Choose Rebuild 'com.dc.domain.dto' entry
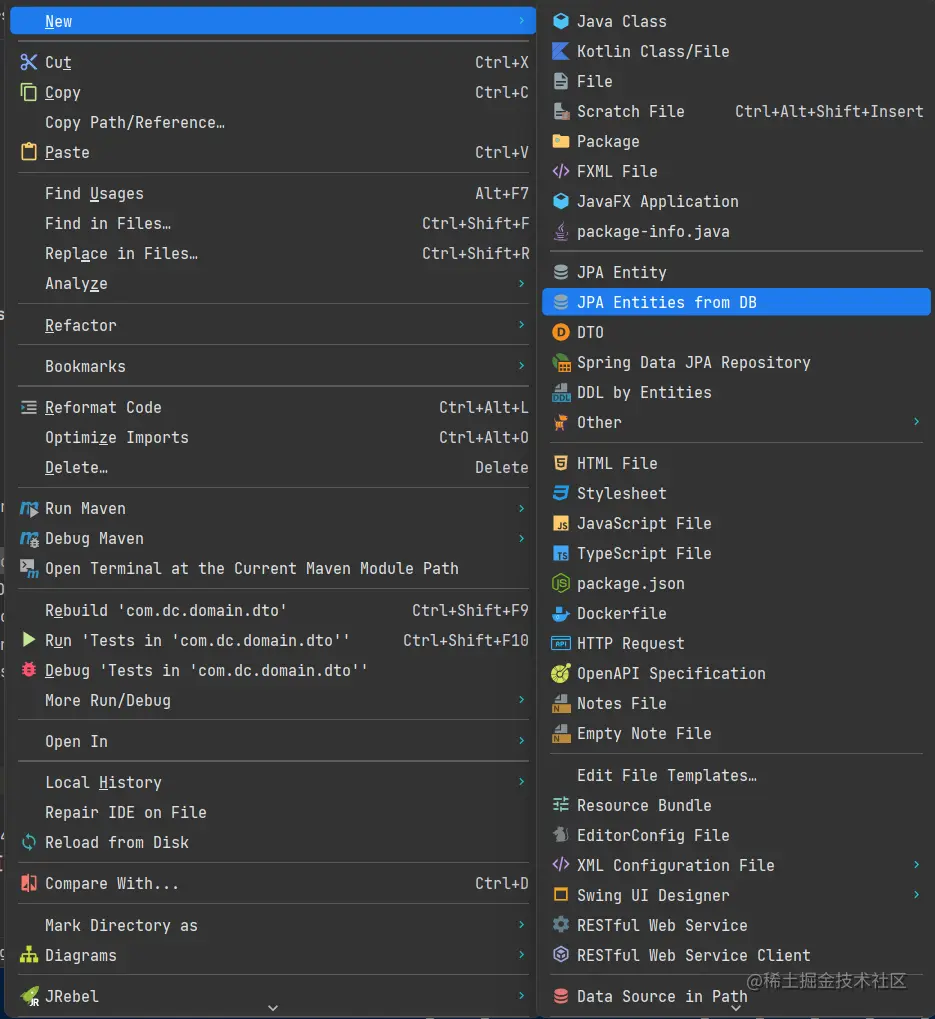The width and height of the screenshot is (935, 1019). click(273, 611)
